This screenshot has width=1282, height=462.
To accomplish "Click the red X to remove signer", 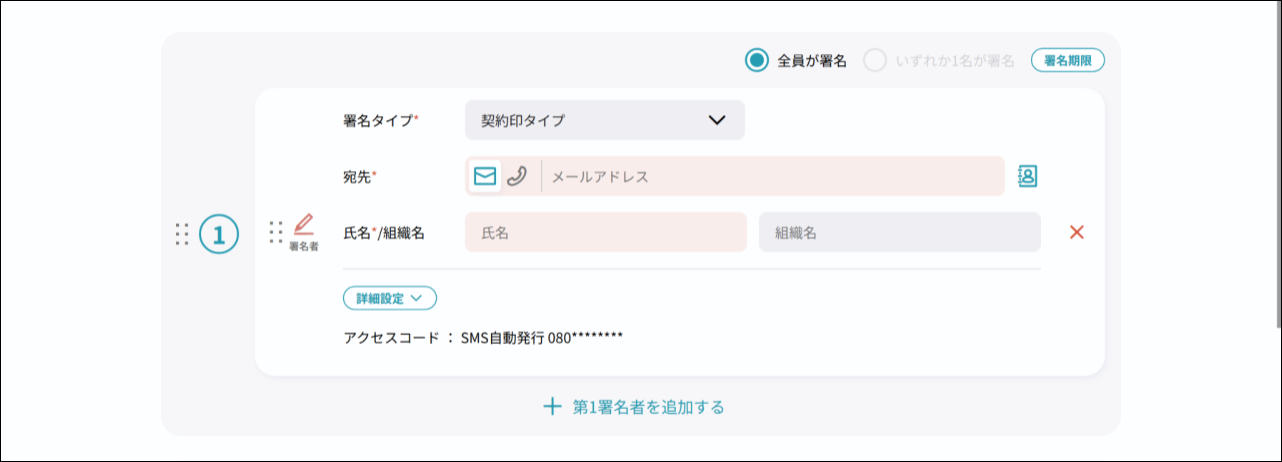I will (1077, 232).
